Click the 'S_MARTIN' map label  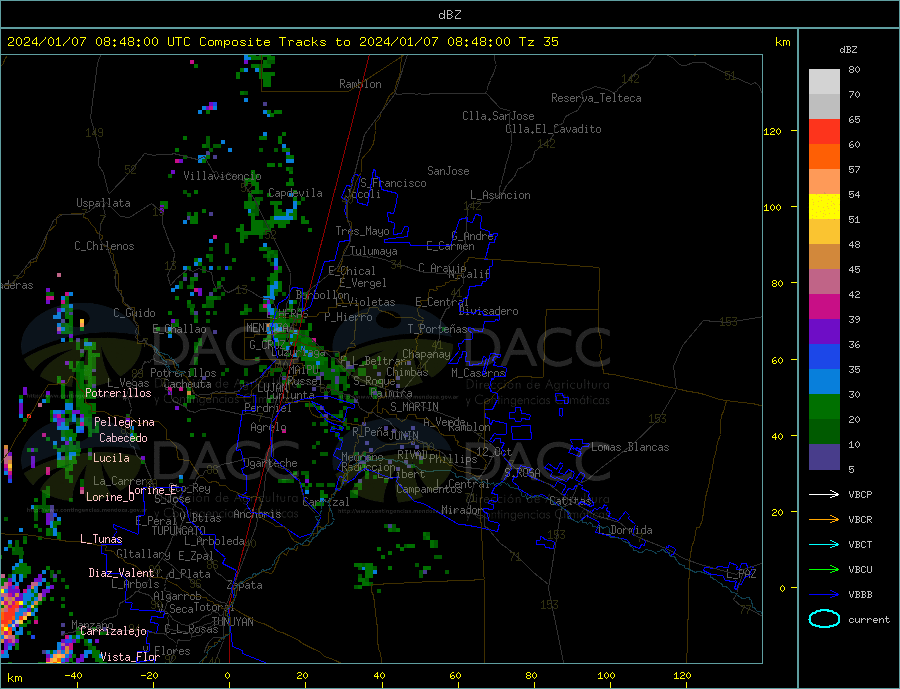pyautogui.click(x=414, y=407)
